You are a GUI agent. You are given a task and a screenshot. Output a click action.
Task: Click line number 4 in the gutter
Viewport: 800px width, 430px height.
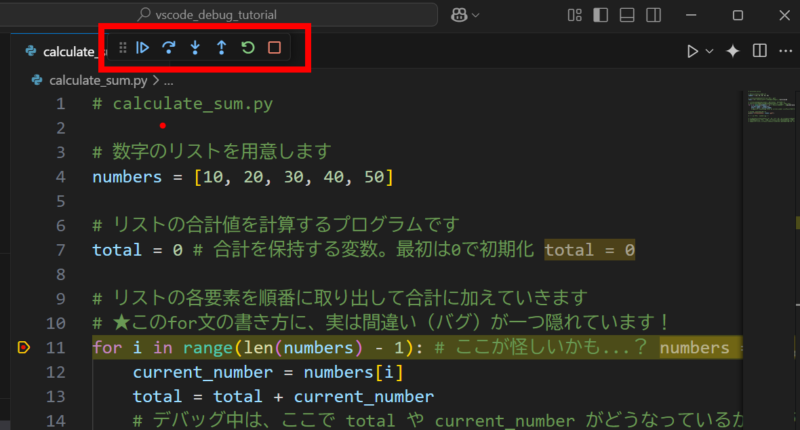point(61,177)
